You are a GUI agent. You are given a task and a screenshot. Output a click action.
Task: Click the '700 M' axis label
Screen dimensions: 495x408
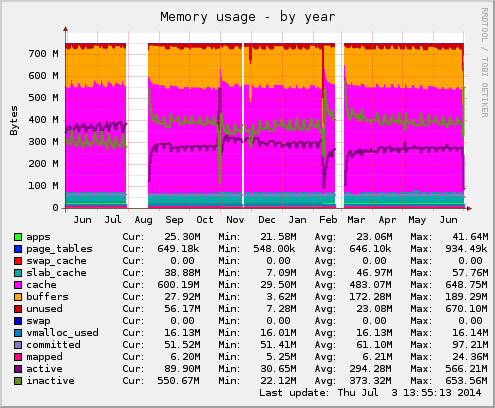(43, 54)
